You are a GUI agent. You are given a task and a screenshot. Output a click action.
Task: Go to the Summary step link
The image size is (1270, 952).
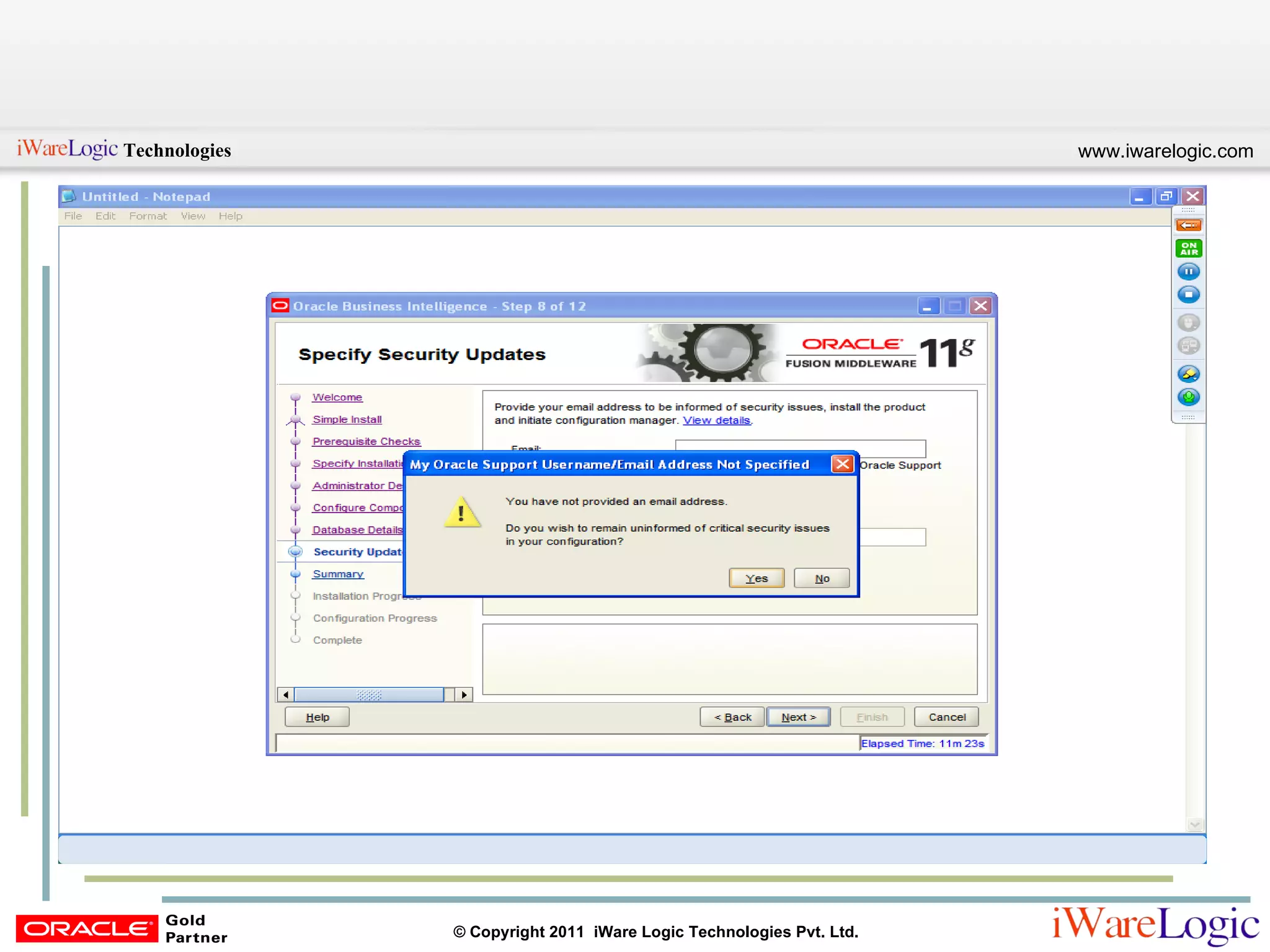click(x=338, y=574)
